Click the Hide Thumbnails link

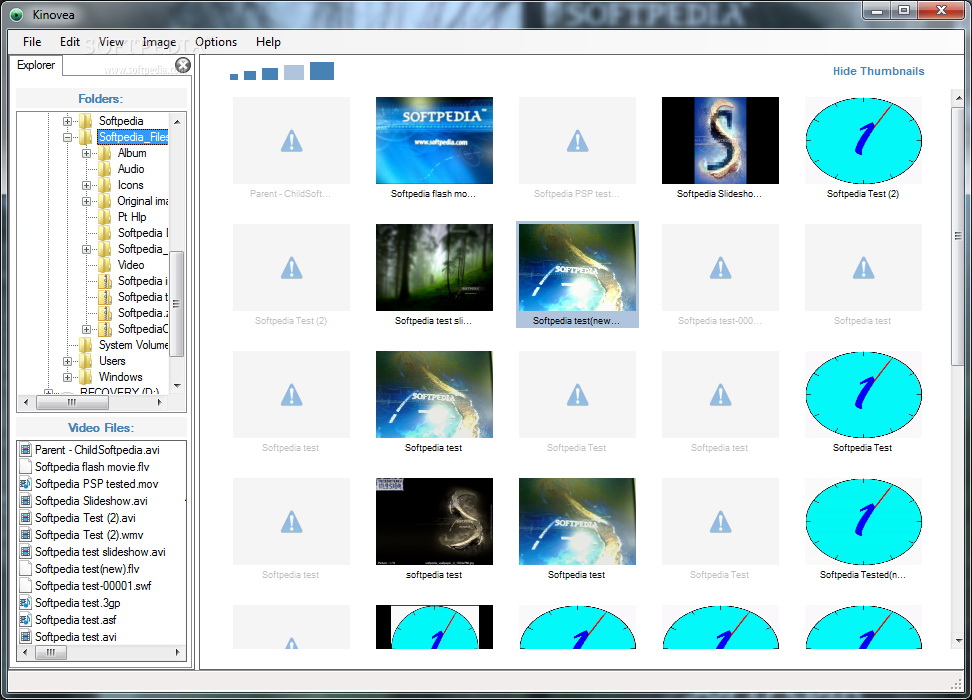click(x=878, y=71)
